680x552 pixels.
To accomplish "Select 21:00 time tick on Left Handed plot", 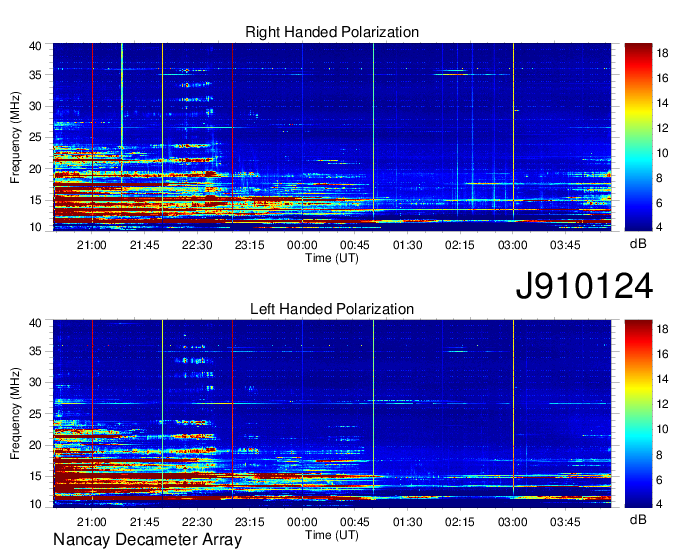I will tap(92, 522).
